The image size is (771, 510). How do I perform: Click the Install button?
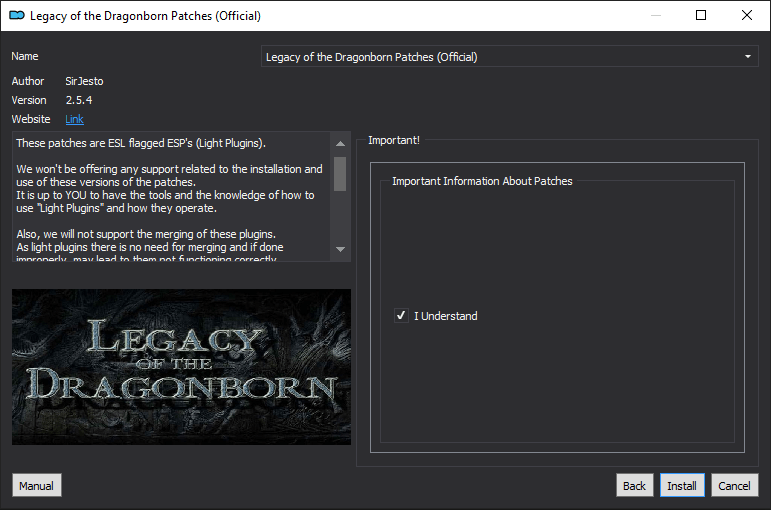[682, 485]
